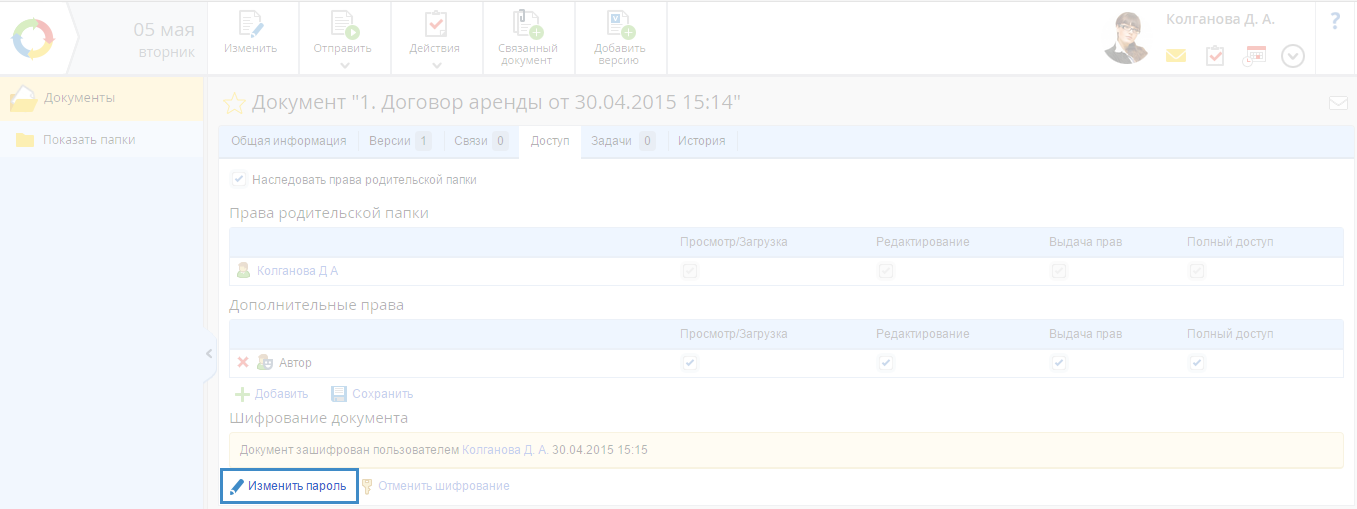Switch to the Общая информация tab
The height and width of the screenshot is (509, 1357).
point(288,141)
